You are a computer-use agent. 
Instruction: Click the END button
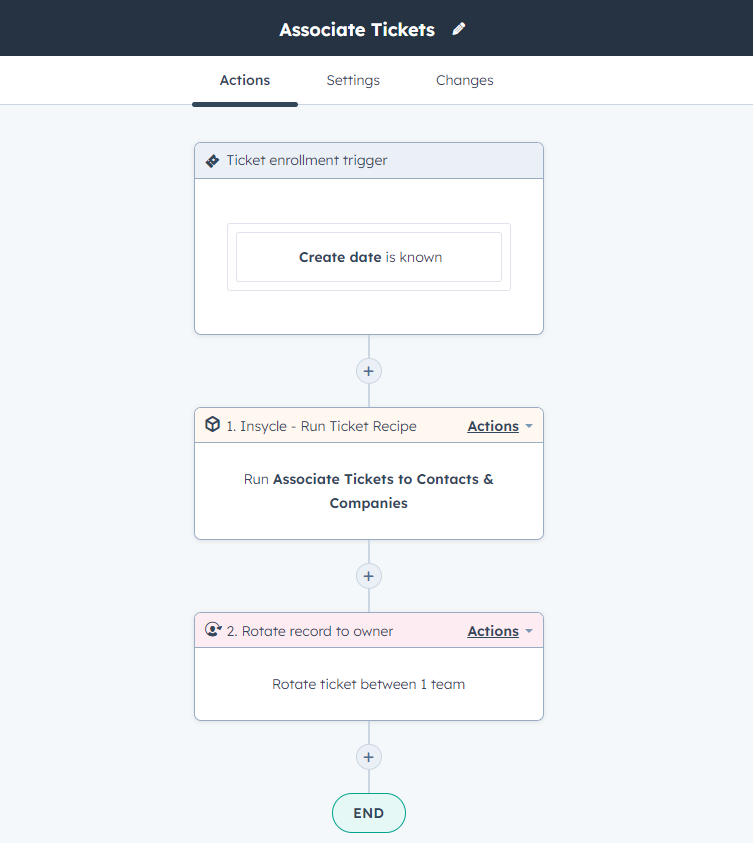[x=368, y=812]
